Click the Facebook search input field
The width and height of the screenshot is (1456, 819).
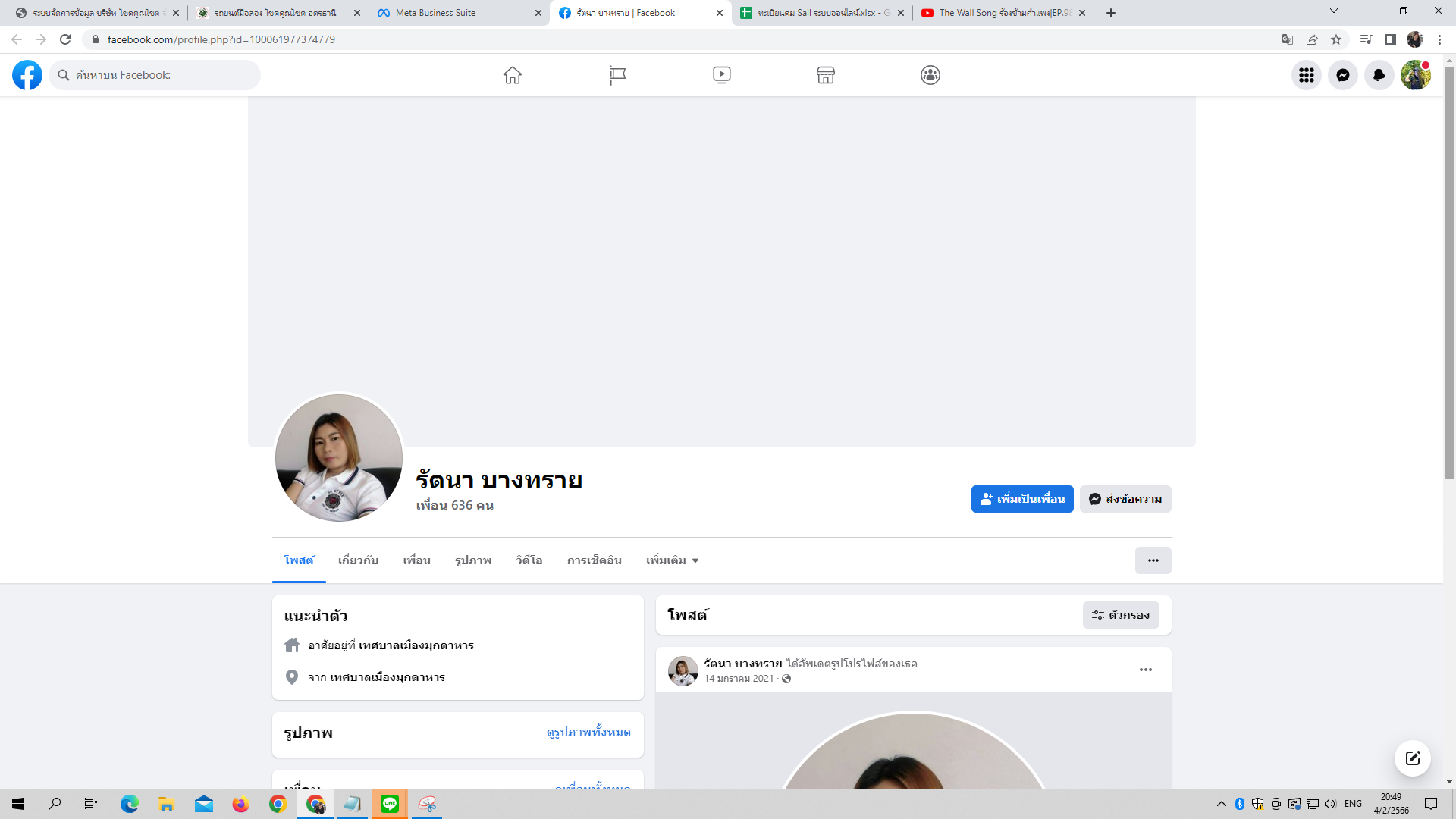pos(159,75)
